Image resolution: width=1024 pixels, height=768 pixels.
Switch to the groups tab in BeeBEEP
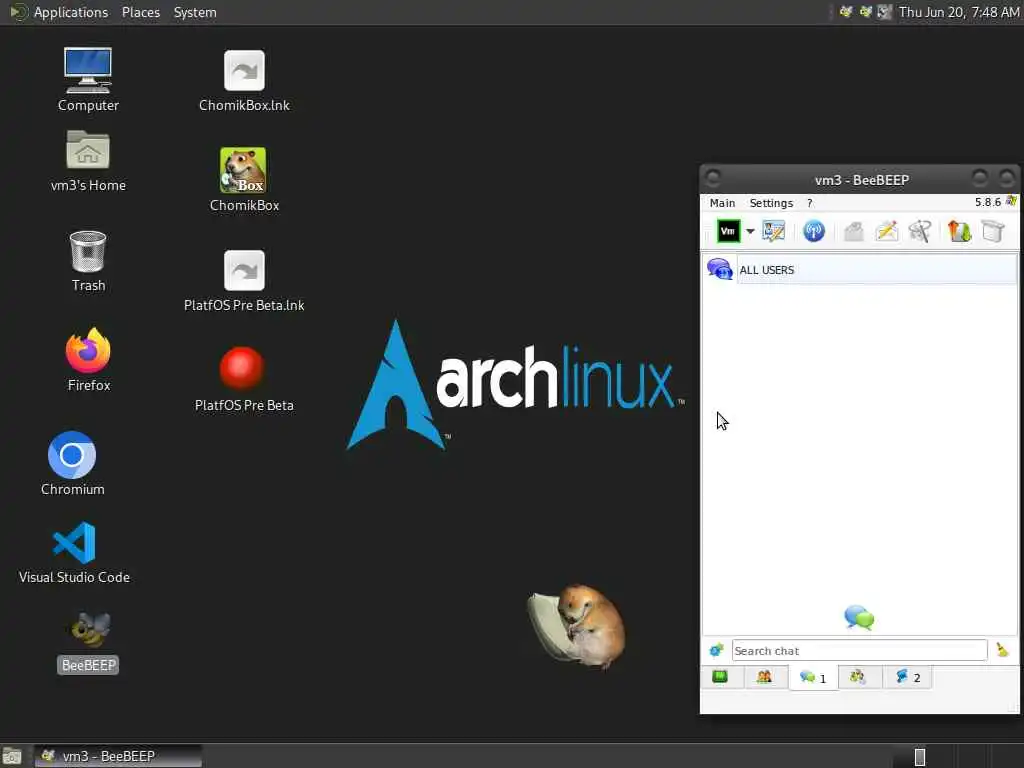point(858,677)
